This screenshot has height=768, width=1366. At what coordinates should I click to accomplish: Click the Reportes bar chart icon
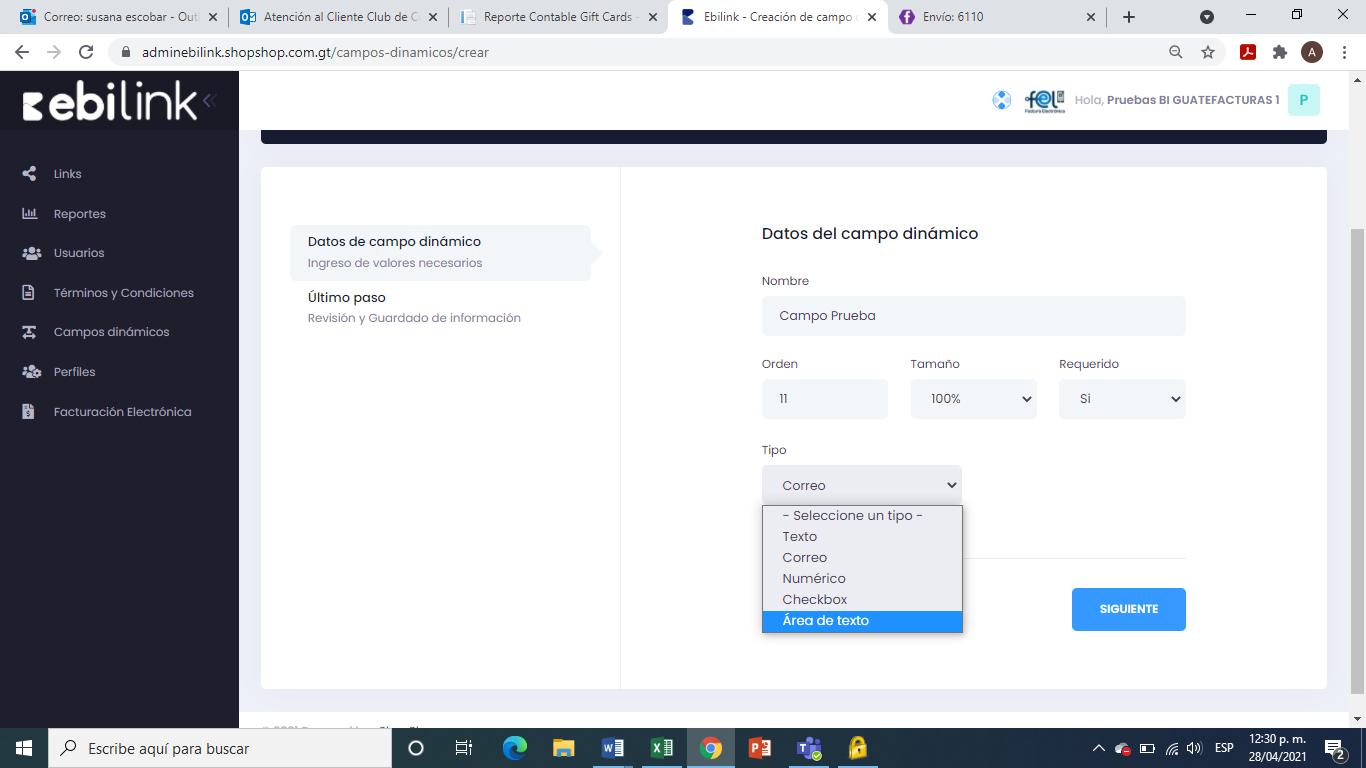point(30,213)
